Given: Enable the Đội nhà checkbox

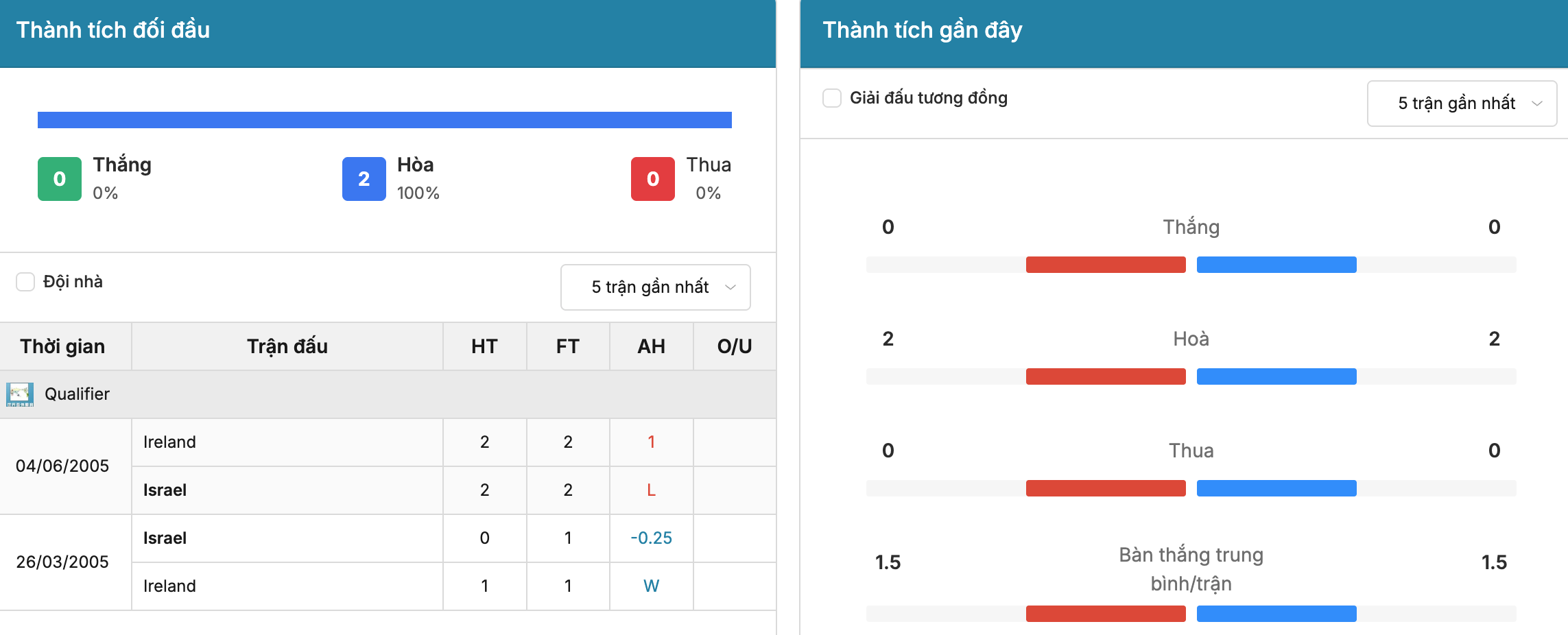Looking at the screenshot, I should point(25,282).
